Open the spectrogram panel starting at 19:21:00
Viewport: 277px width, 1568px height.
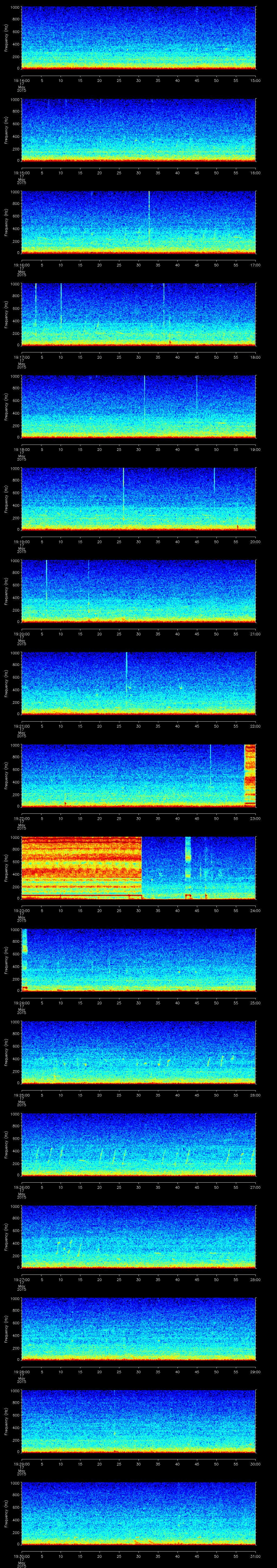[138, 683]
